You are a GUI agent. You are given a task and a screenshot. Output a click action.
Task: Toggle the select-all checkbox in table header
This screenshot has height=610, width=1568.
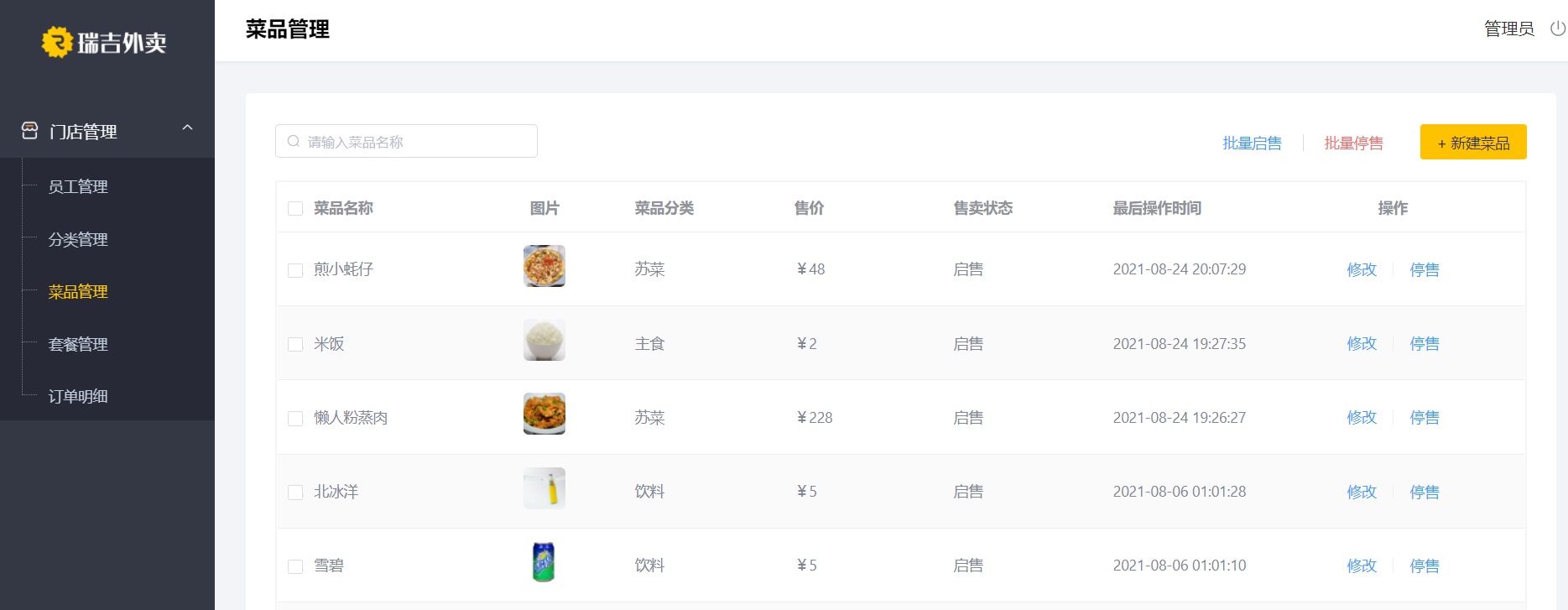[x=295, y=208]
